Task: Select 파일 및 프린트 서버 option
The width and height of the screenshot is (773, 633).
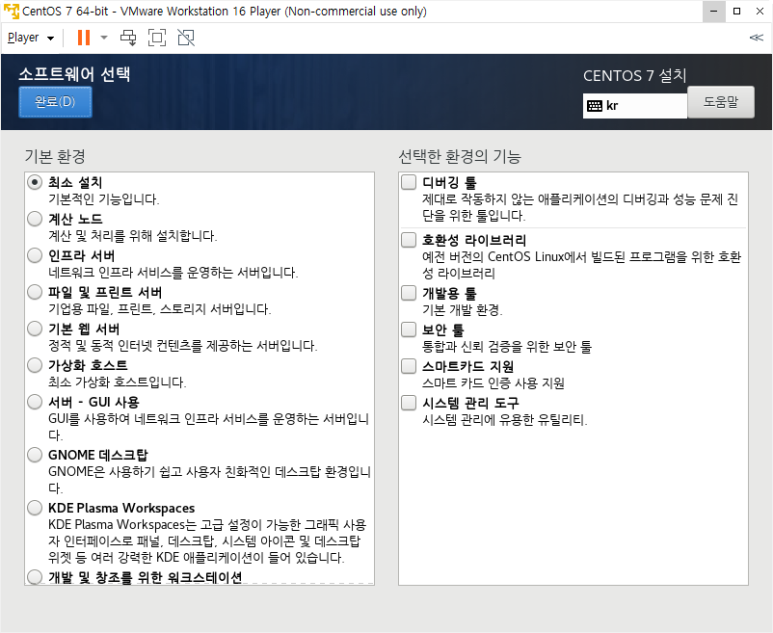Action: (x=35, y=292)
